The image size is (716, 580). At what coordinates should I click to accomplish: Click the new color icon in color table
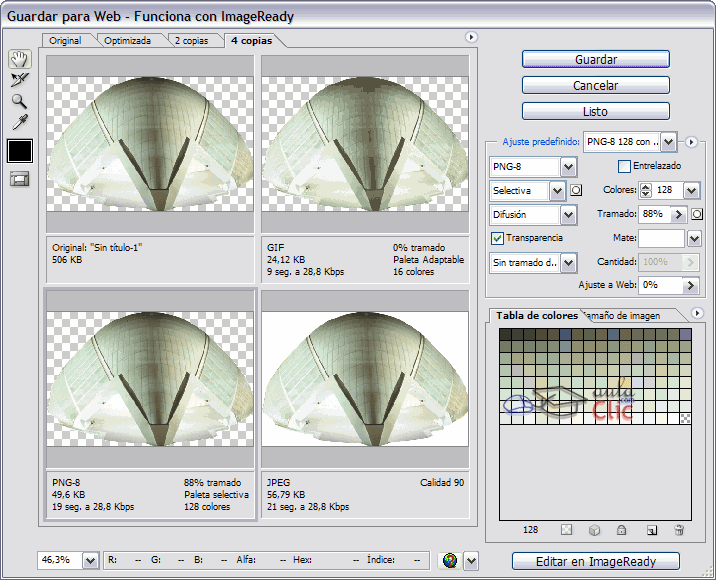pos(651,530)
